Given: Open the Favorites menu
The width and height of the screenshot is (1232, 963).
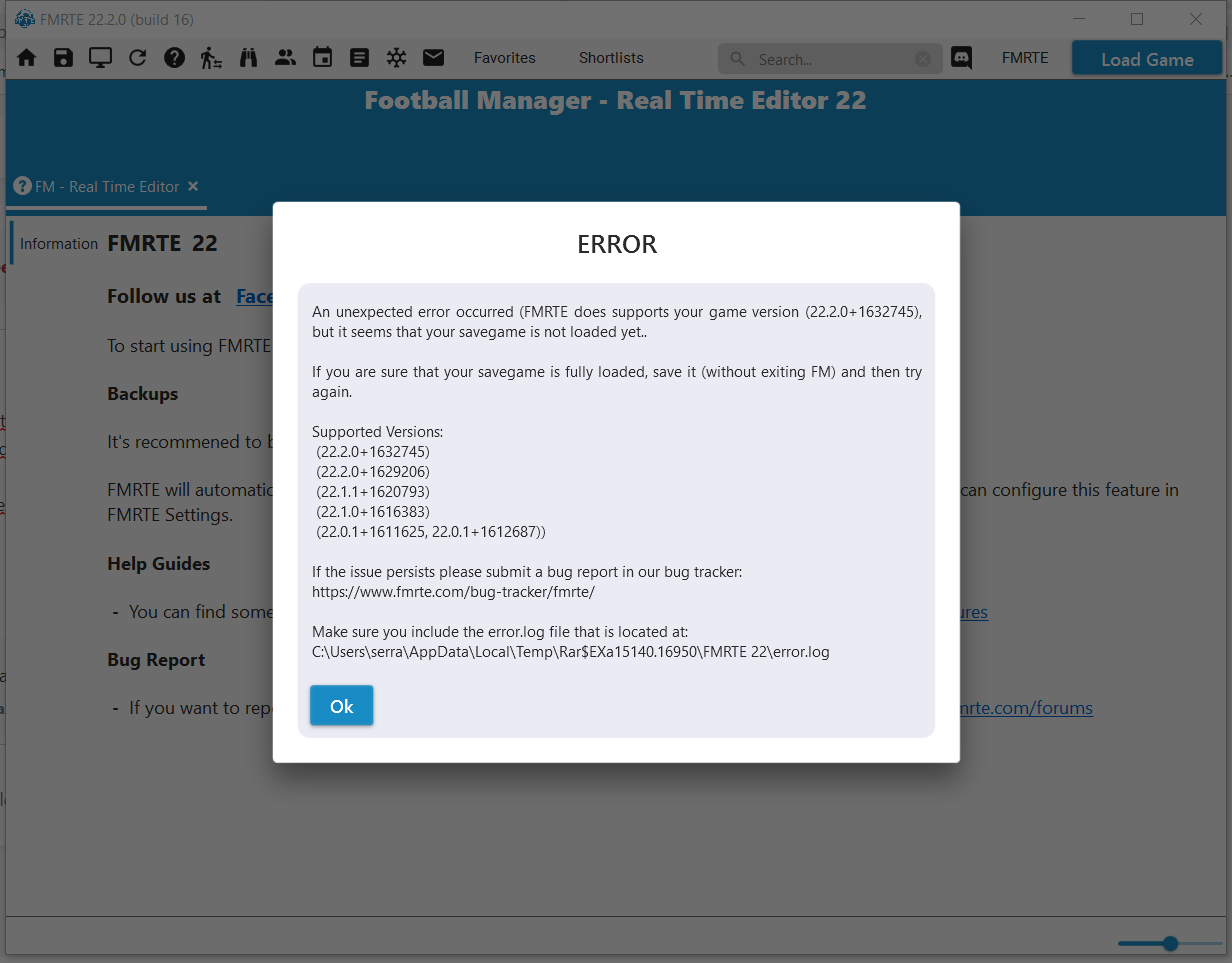Looking at the screenshot, I should (x=505, y=58).
